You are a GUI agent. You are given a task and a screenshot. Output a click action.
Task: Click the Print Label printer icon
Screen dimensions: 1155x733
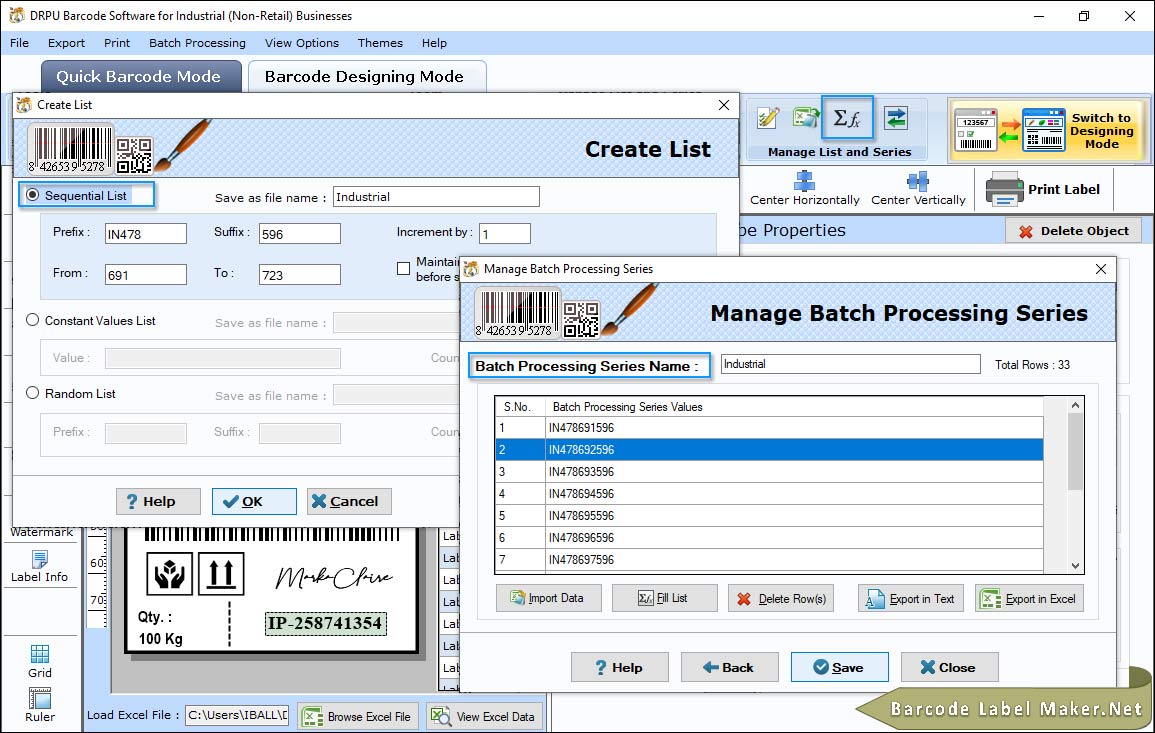(x=1005, y=189)
